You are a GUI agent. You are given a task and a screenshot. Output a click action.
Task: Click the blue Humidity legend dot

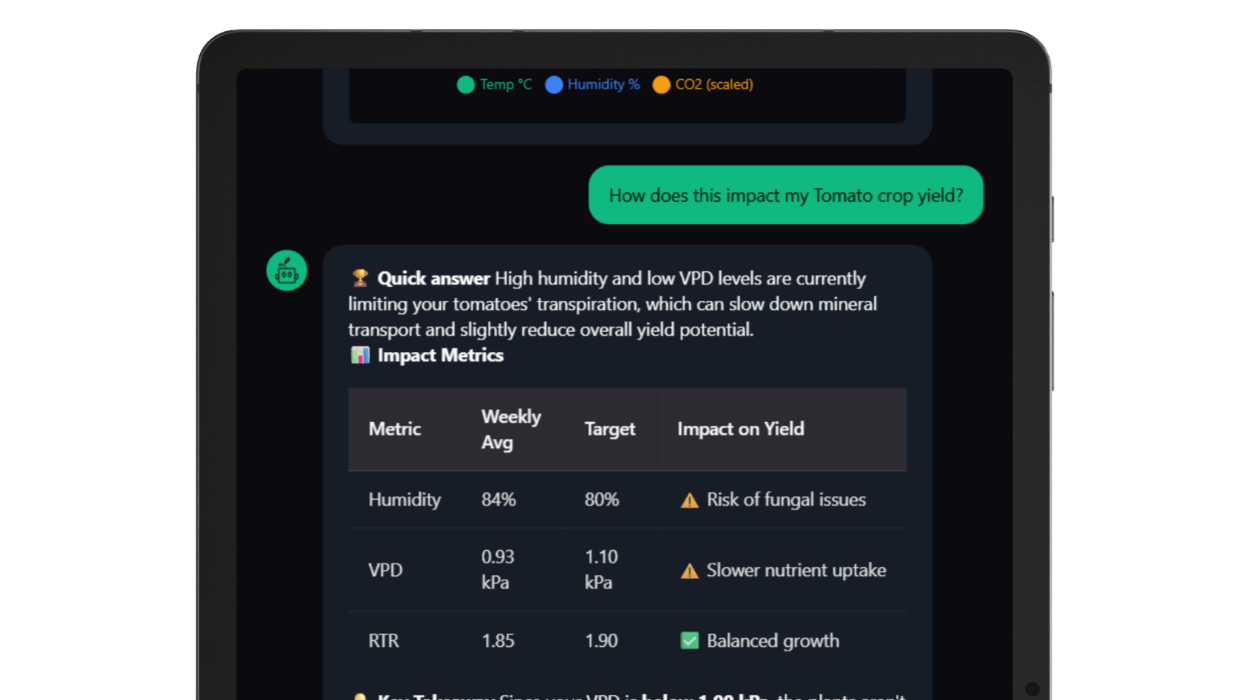click(554, 85)
